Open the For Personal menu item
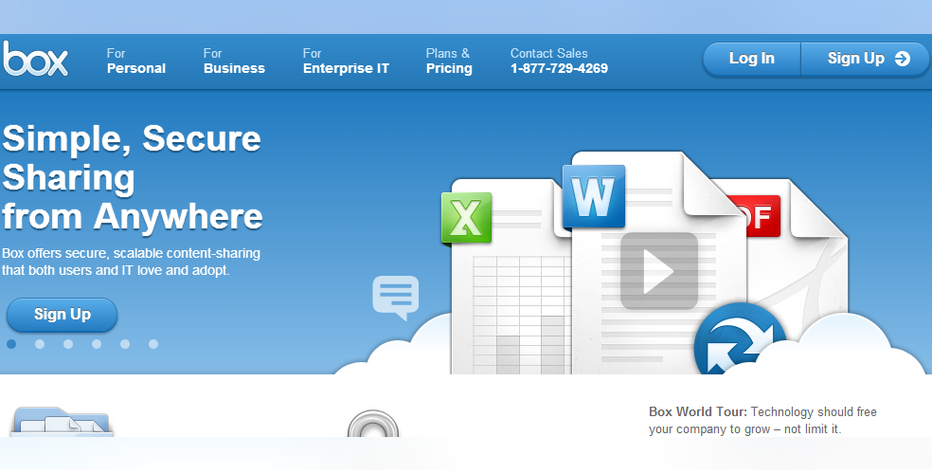The height and width of the screenshot is (470, 932). tap(136, 61)
